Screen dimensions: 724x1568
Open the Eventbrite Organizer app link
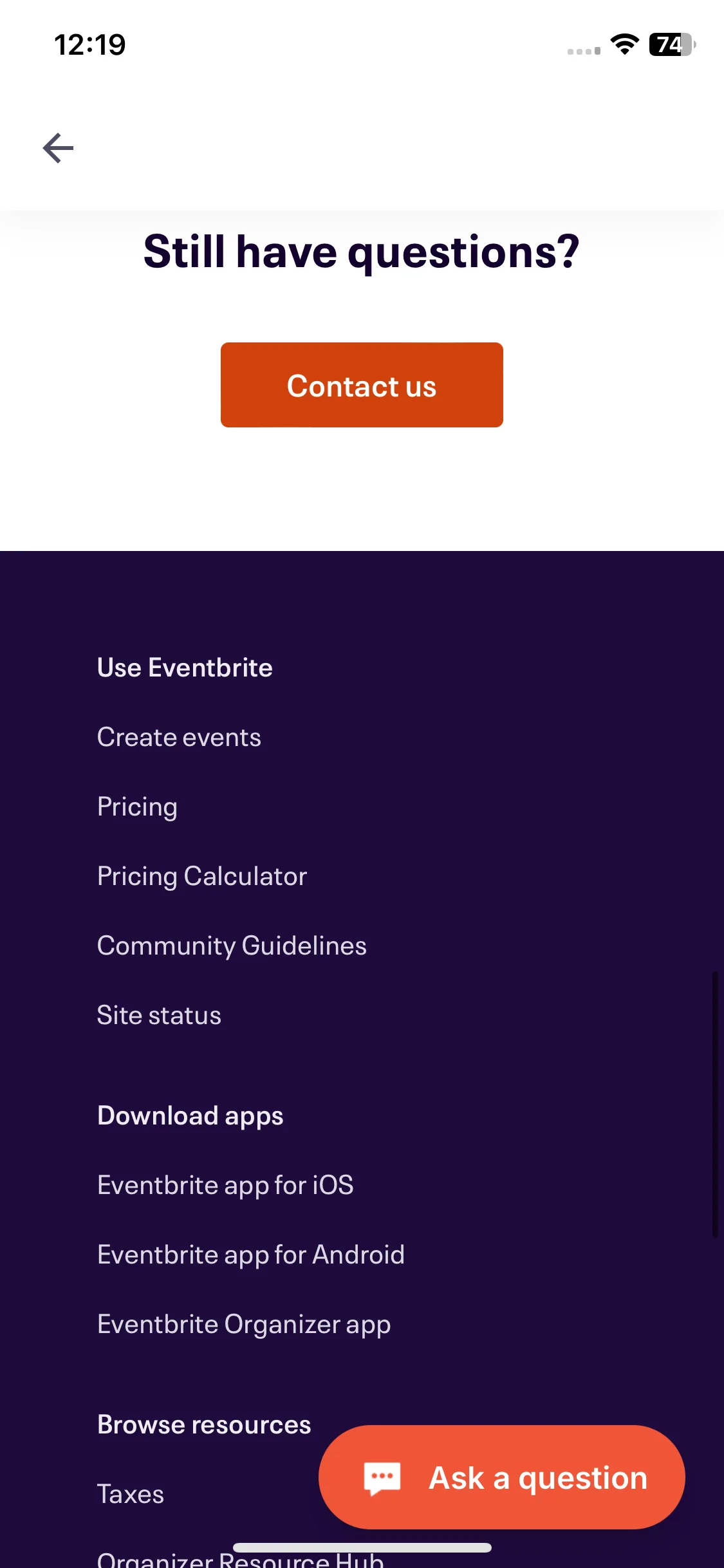click(244, 1324)
